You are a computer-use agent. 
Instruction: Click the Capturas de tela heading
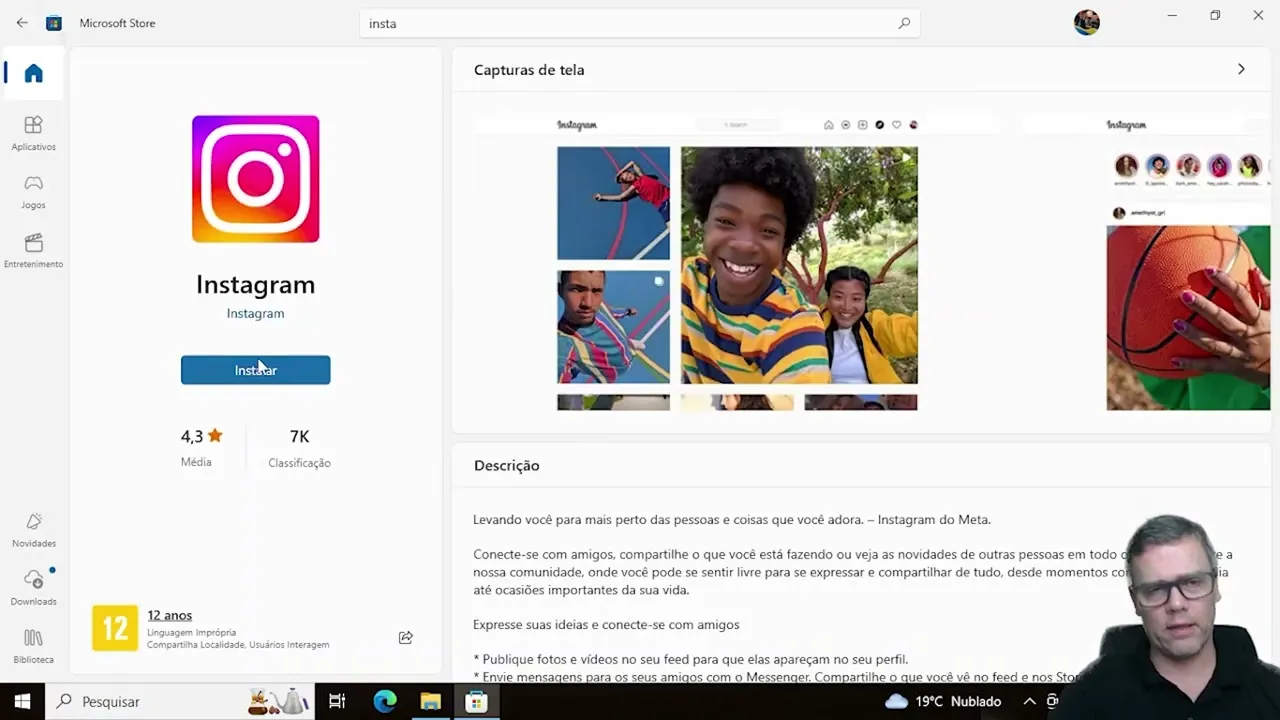point(529,70)
